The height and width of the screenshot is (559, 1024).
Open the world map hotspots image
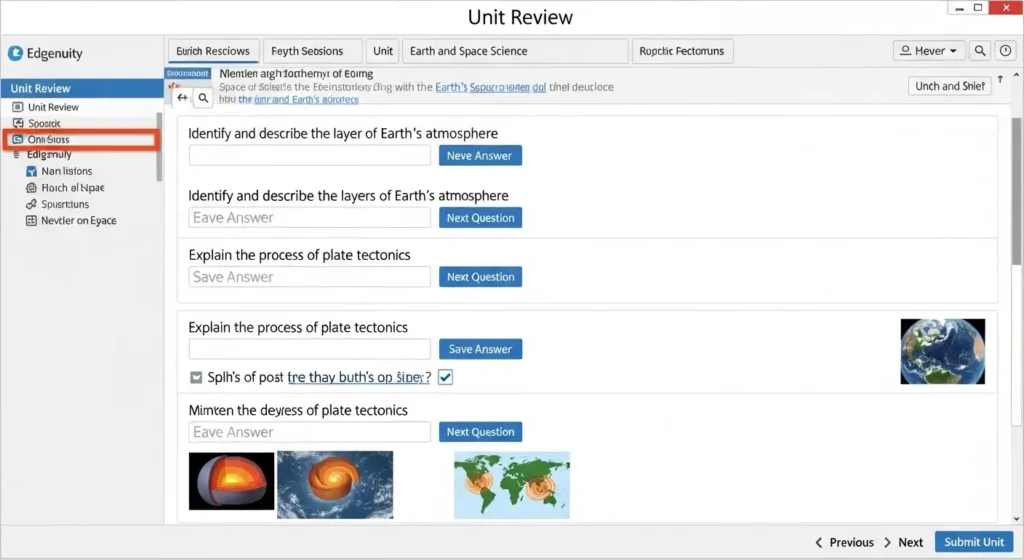(x=512, y=485)
